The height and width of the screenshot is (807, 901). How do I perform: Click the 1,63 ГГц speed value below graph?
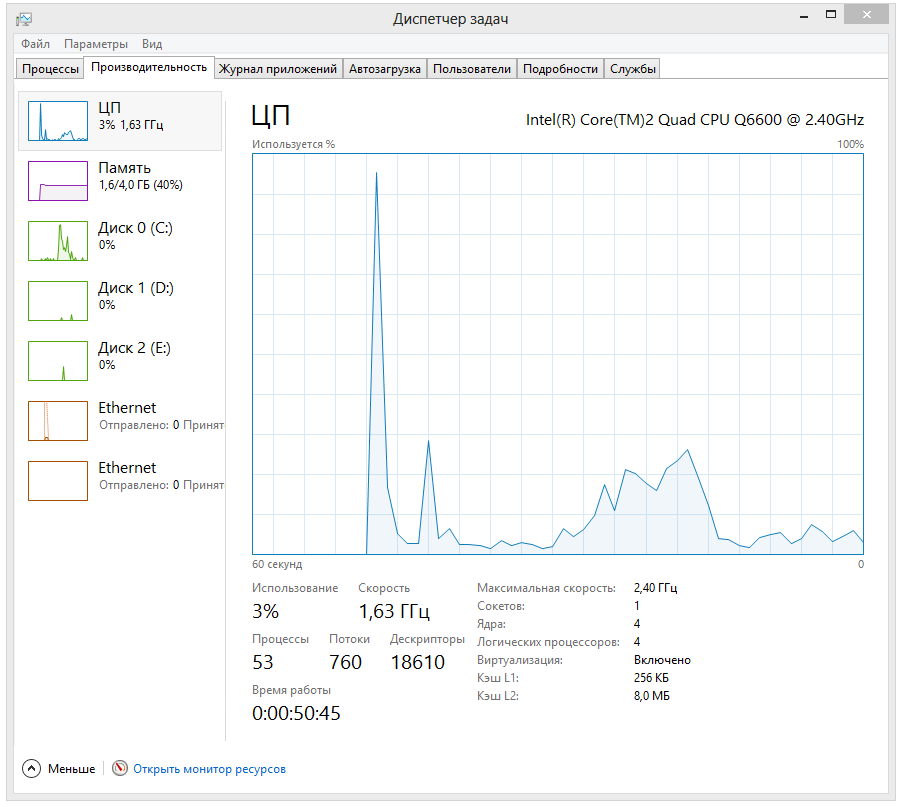point(394,612)
